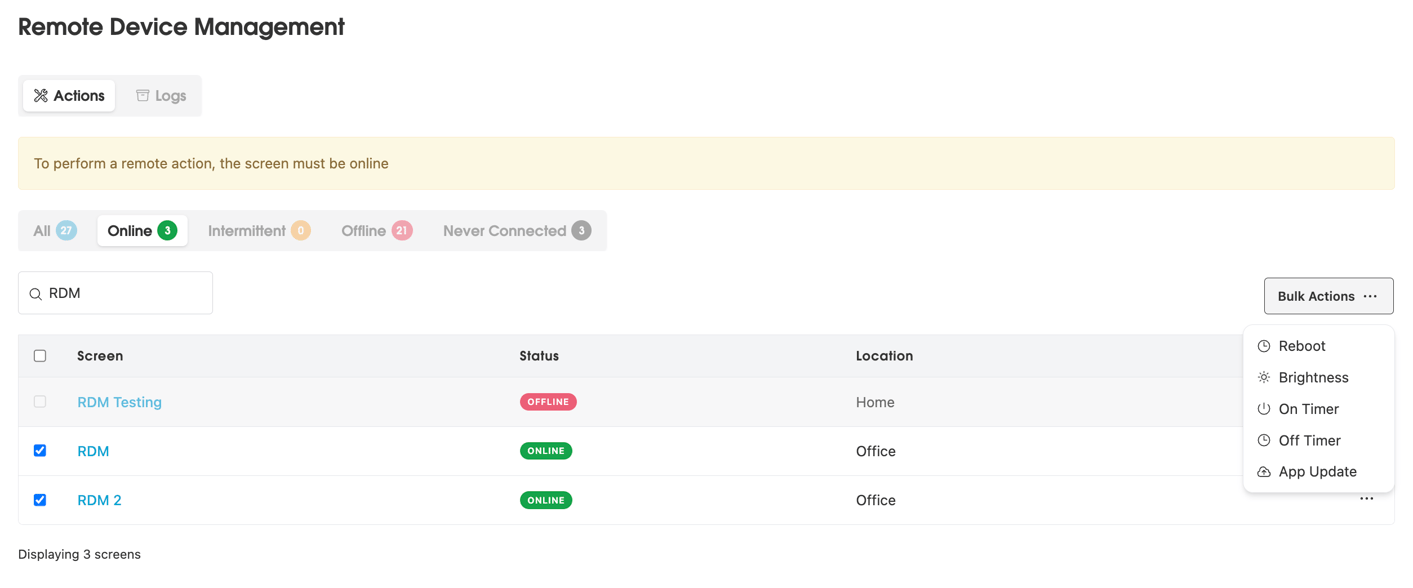The image size is (1413, 588).
Task: Click the Logs icon next to Actions
Action: click(144, 95)
